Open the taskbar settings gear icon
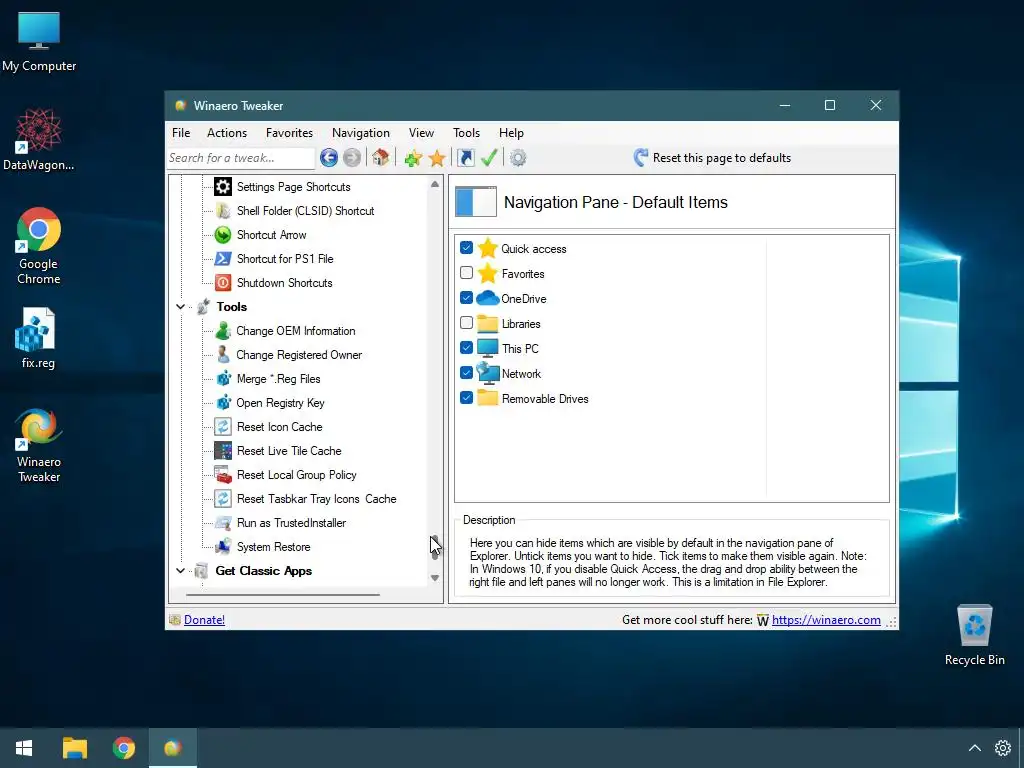1024x768 pixels. click(x=1002, y=748)
